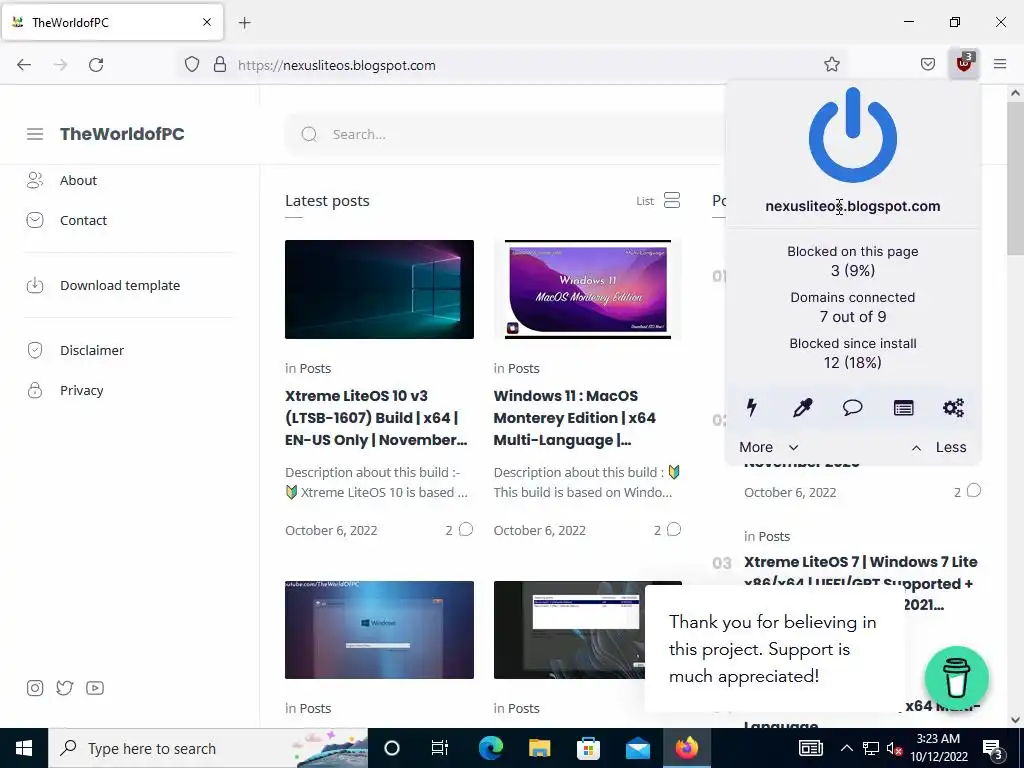1024x768 pixels.
Task: Open Windows Start menu
Action: click(x=24, y=748)
